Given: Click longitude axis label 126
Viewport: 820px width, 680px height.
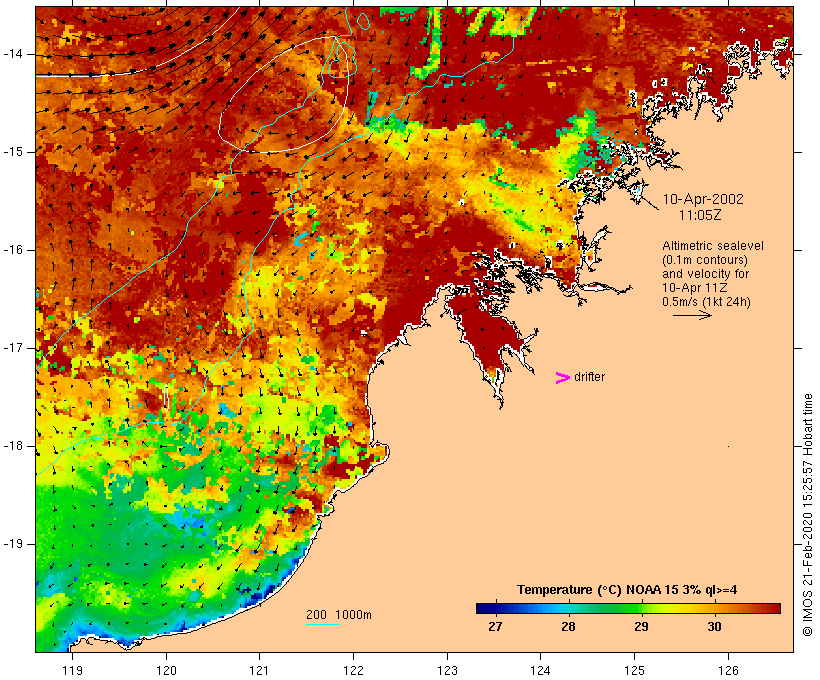Looking at the screenshot, I should pos(728,671).
